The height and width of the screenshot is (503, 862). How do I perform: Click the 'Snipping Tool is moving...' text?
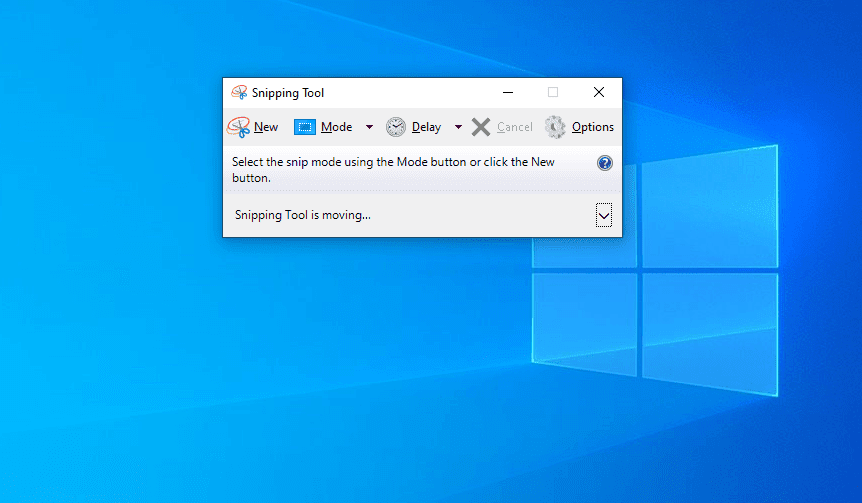[x=303, y=215]
